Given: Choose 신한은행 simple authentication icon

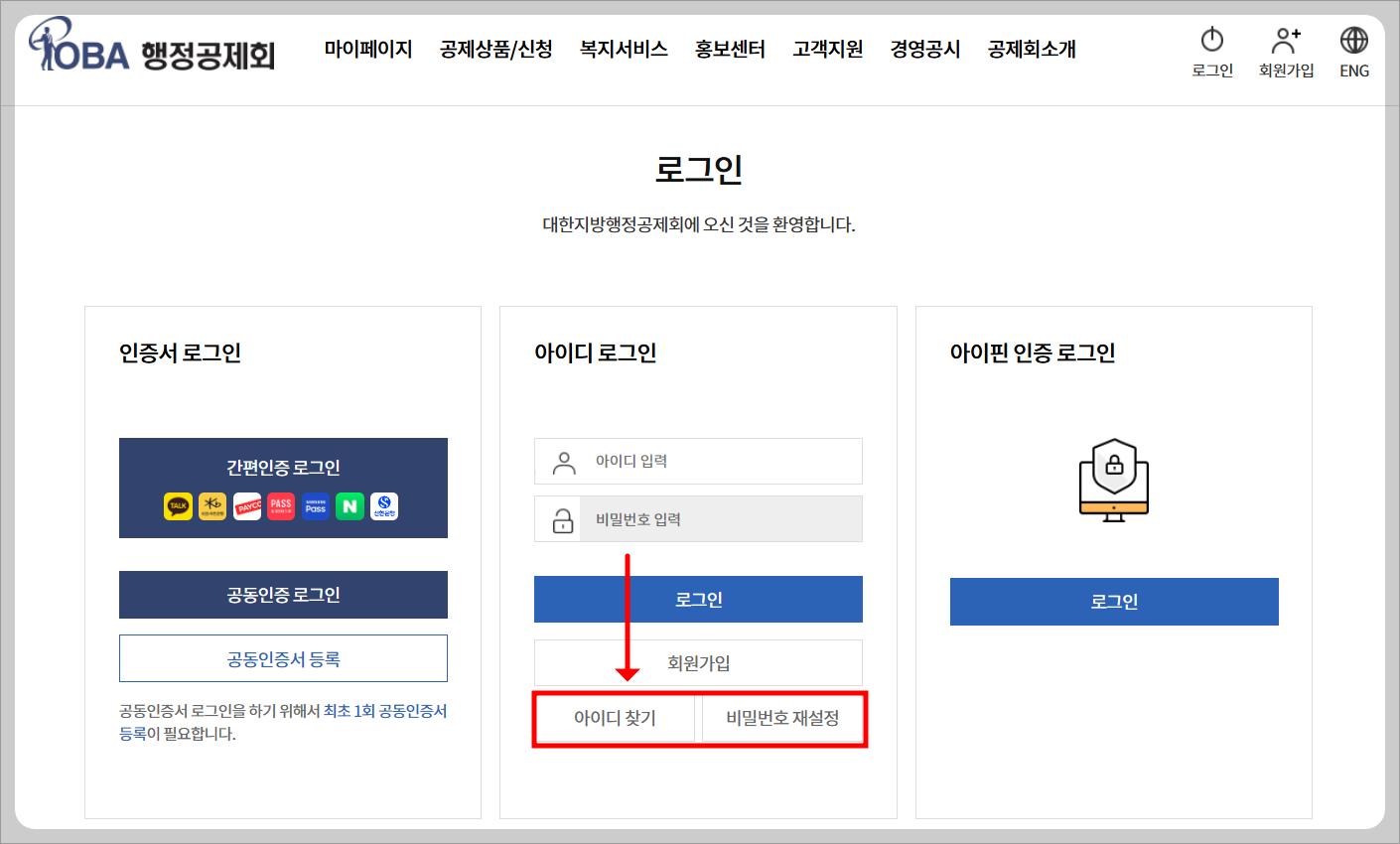Looking at the screenshot, I should pos(382,506).
